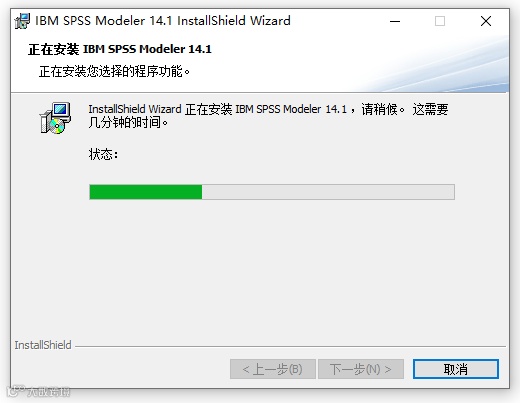This screenshot has height=403, width=520.
Task: Click the computer and CD setup icon
Action: (55, 118)
